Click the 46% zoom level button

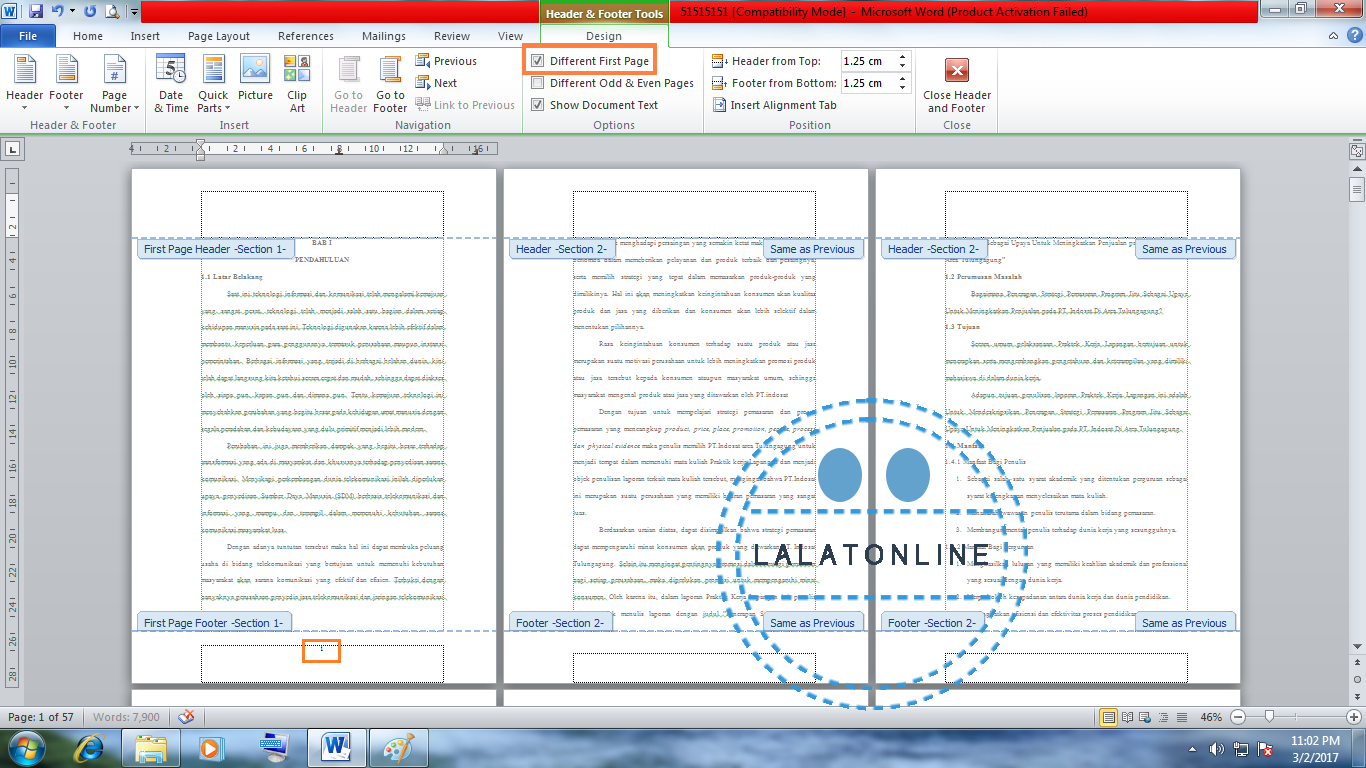(1211, 717)
